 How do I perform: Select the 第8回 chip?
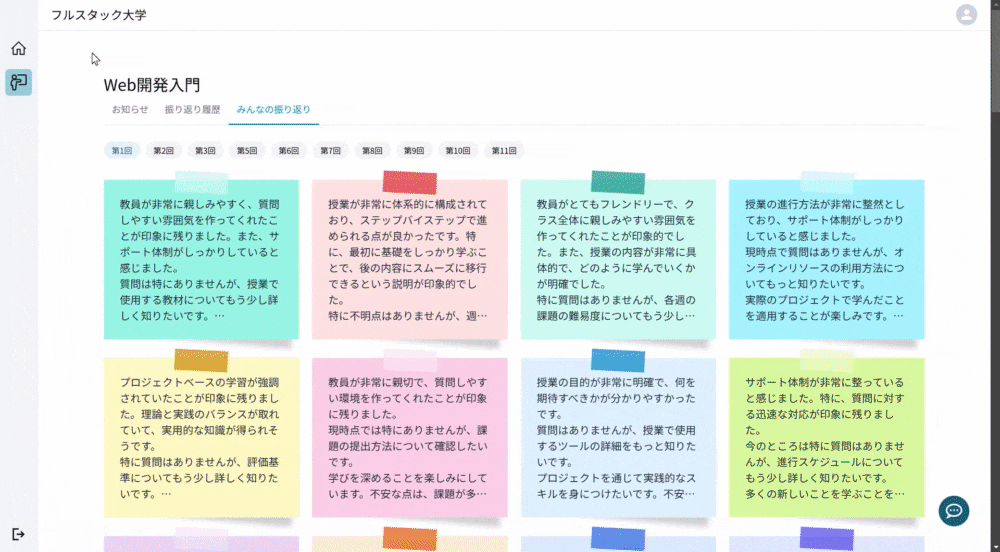pyautogui.click(x=372, y=151)
